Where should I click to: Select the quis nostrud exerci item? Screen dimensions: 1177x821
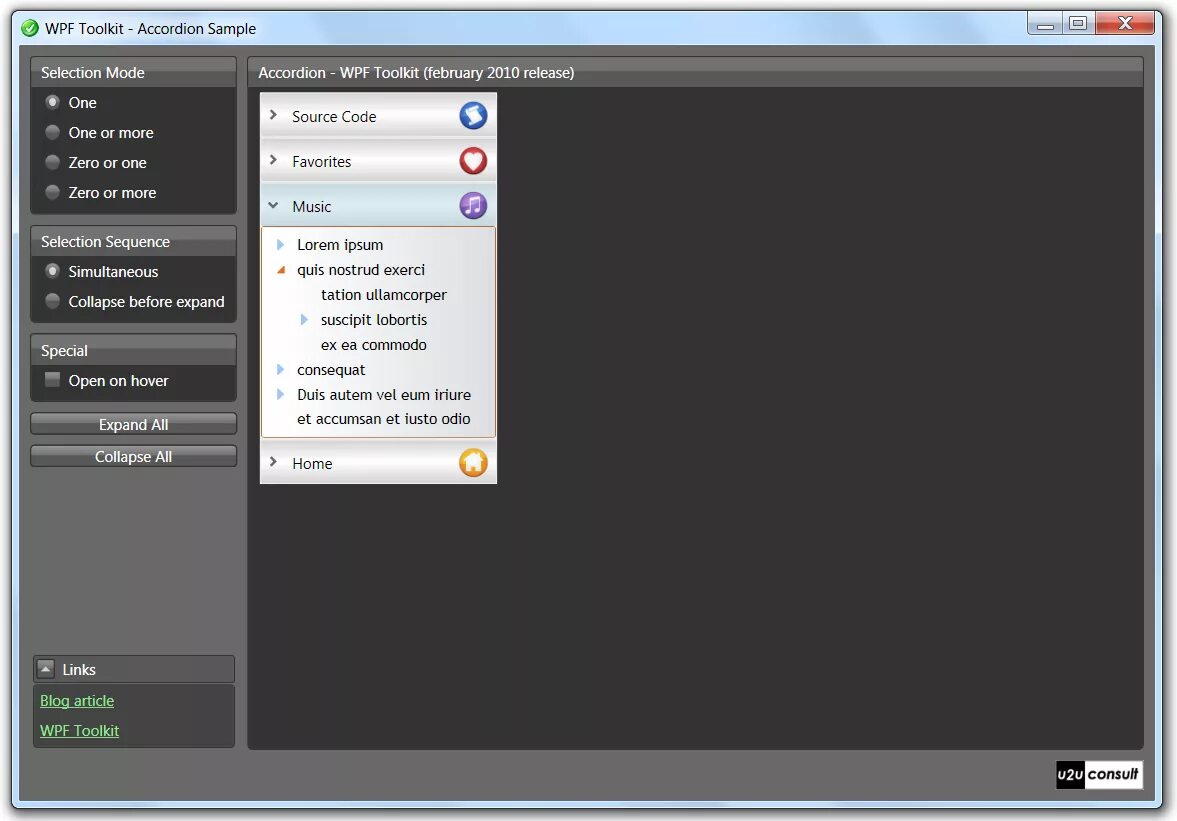coord(361,269)
